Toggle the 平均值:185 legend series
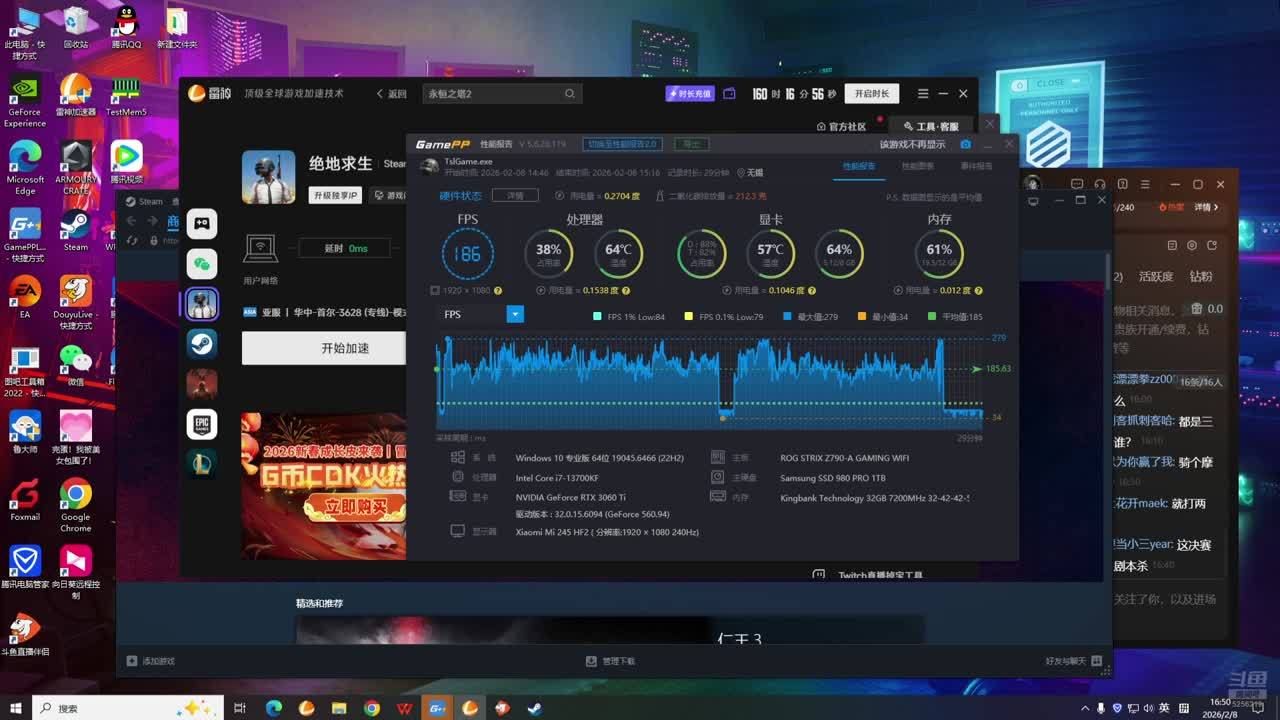The image size is (1280, 720). 954,317
